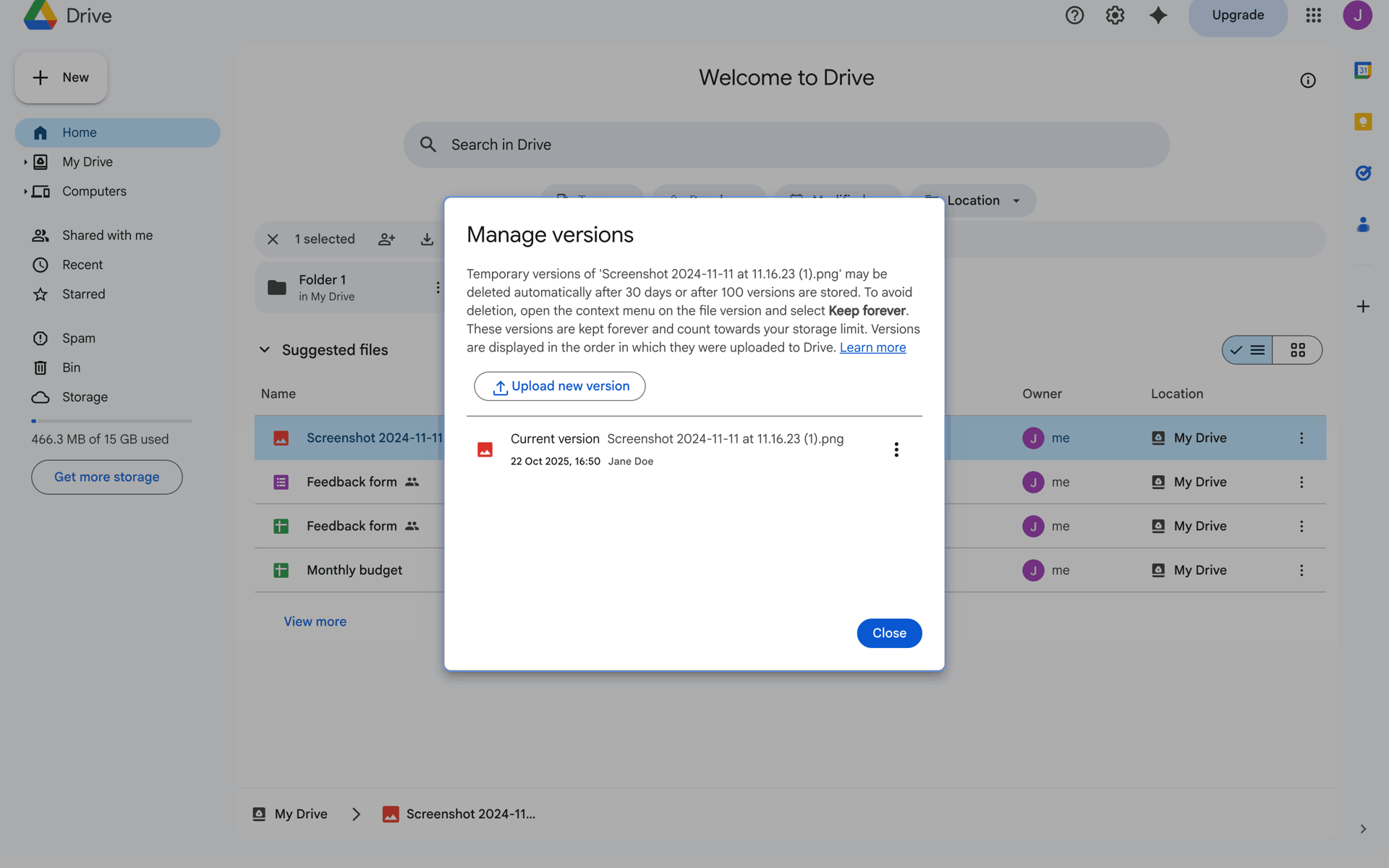The height and width of the screenshot is (868, 1389).
Task: Clear the selection with the X icon
Action: (x=273, y=239)
